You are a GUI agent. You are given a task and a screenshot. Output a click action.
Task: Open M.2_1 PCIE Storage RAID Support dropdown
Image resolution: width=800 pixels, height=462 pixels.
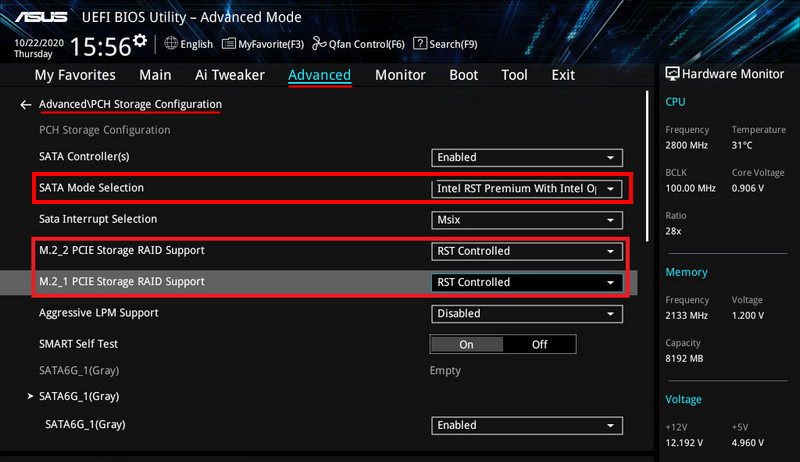tap(527, 283)
